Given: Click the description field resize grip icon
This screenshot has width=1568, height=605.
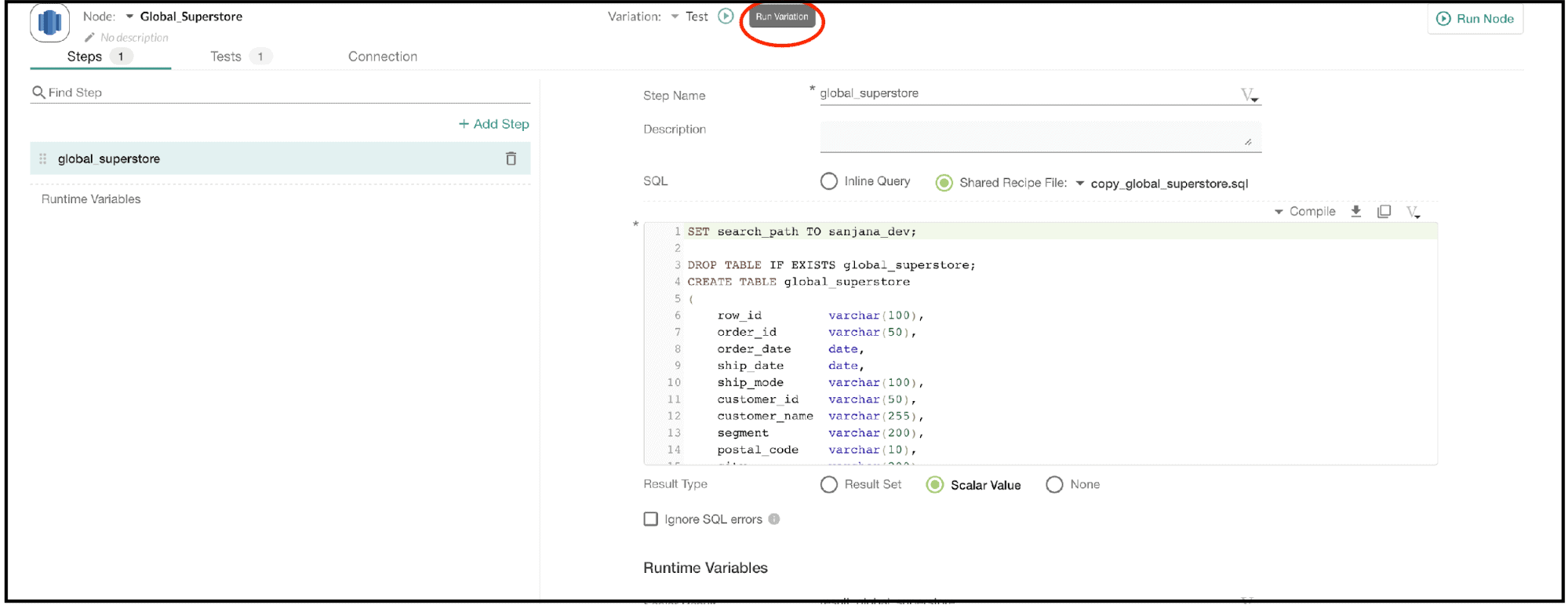Looking at the screenshot, I should (1248, 142).
